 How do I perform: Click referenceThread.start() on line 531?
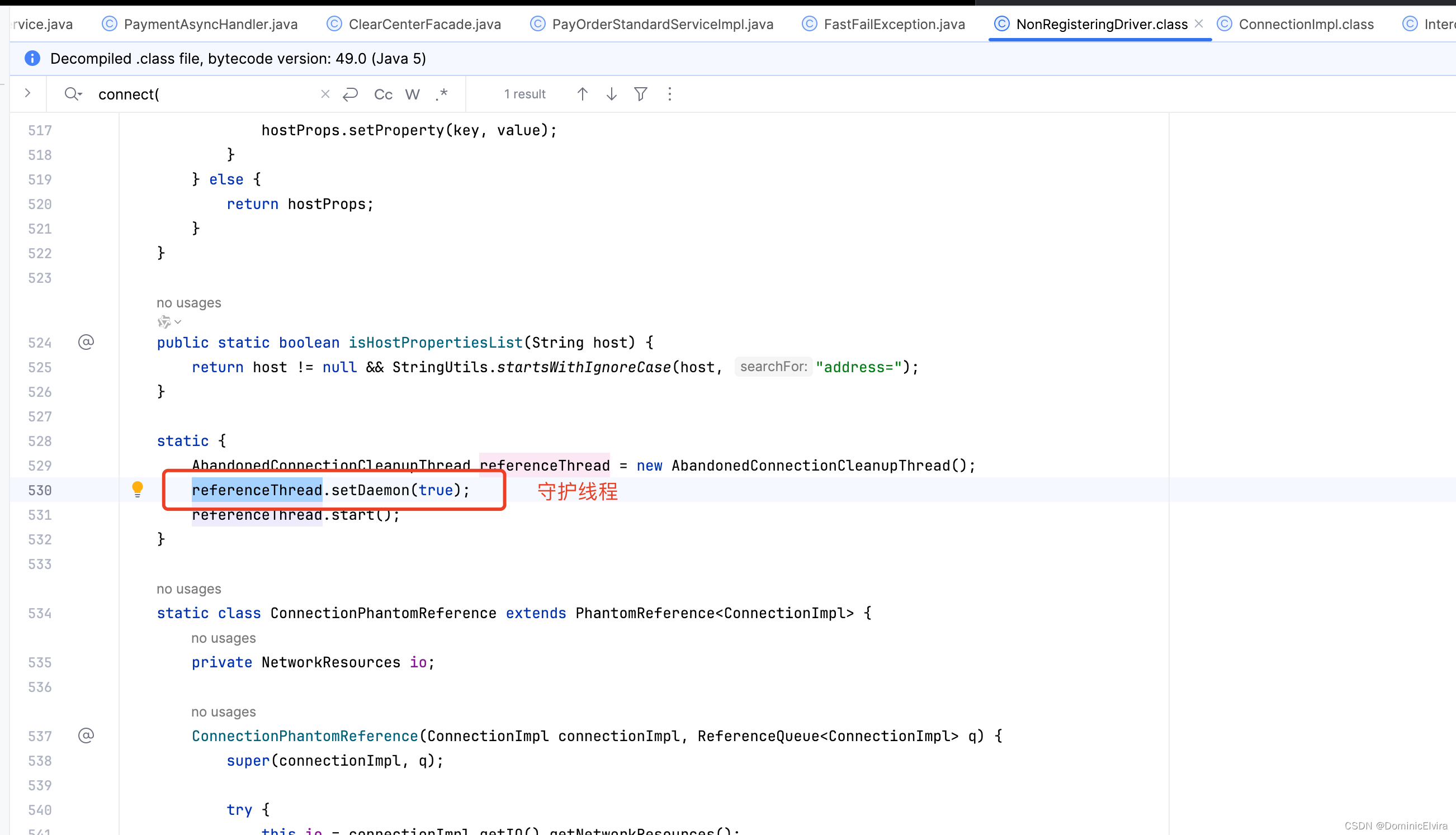tap(295, 515)
